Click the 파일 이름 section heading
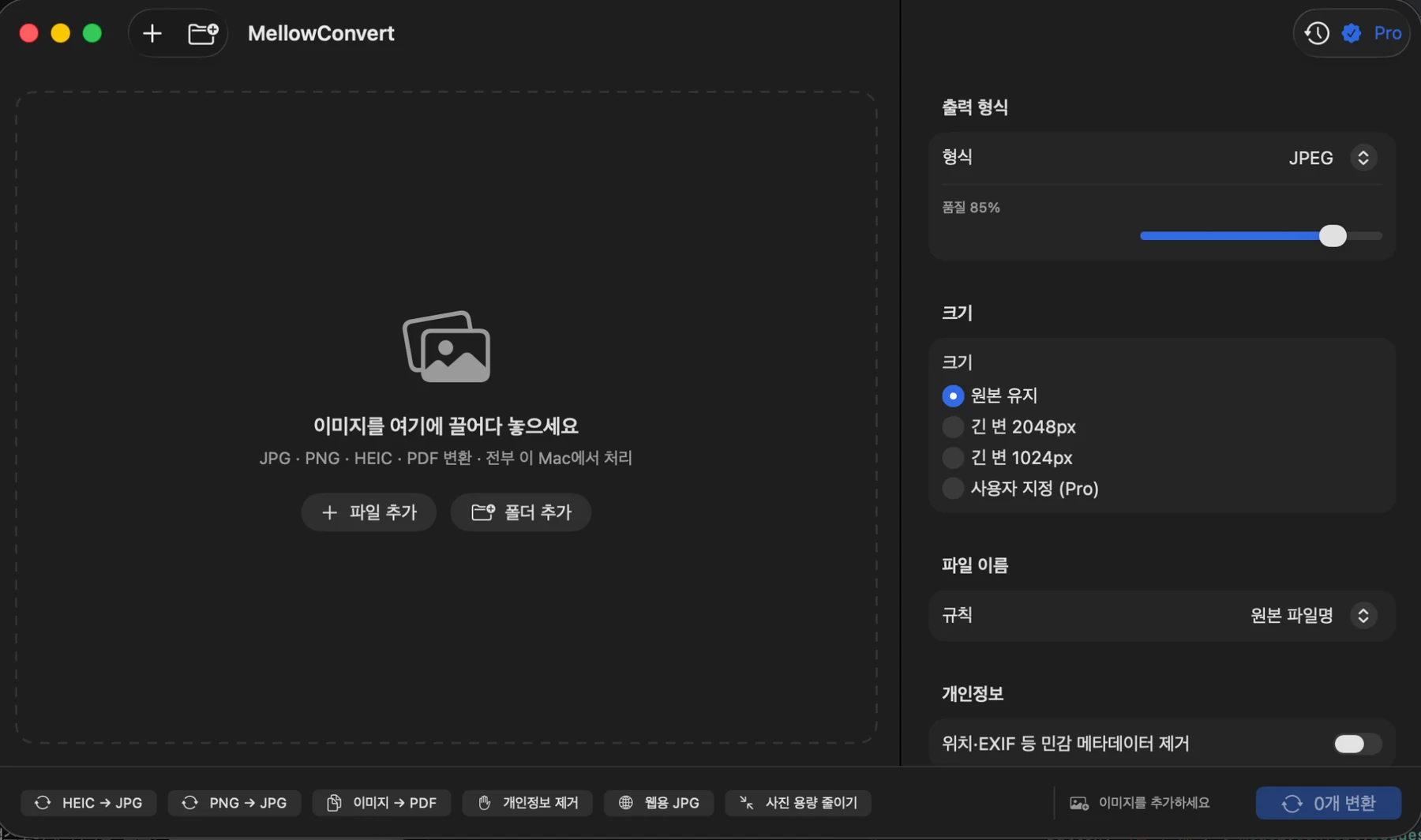Viewport: 1421px width, 840px height. (x=975, y=565)
